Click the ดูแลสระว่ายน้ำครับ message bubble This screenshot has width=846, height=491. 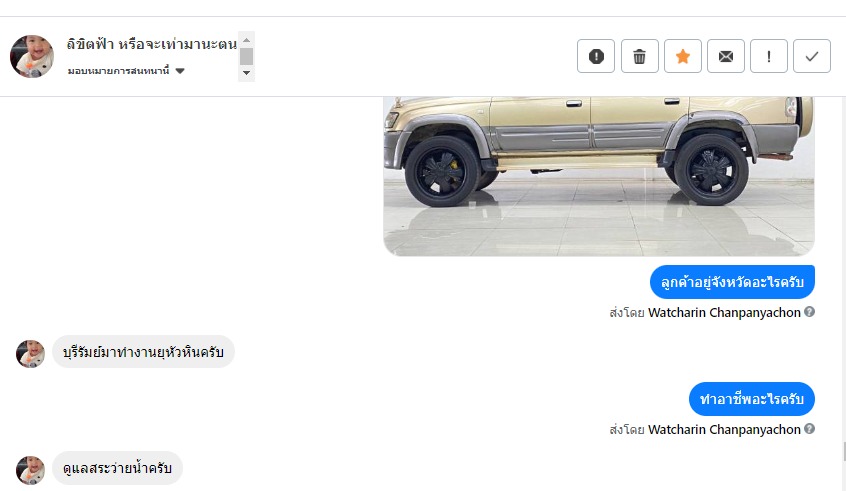117,468
